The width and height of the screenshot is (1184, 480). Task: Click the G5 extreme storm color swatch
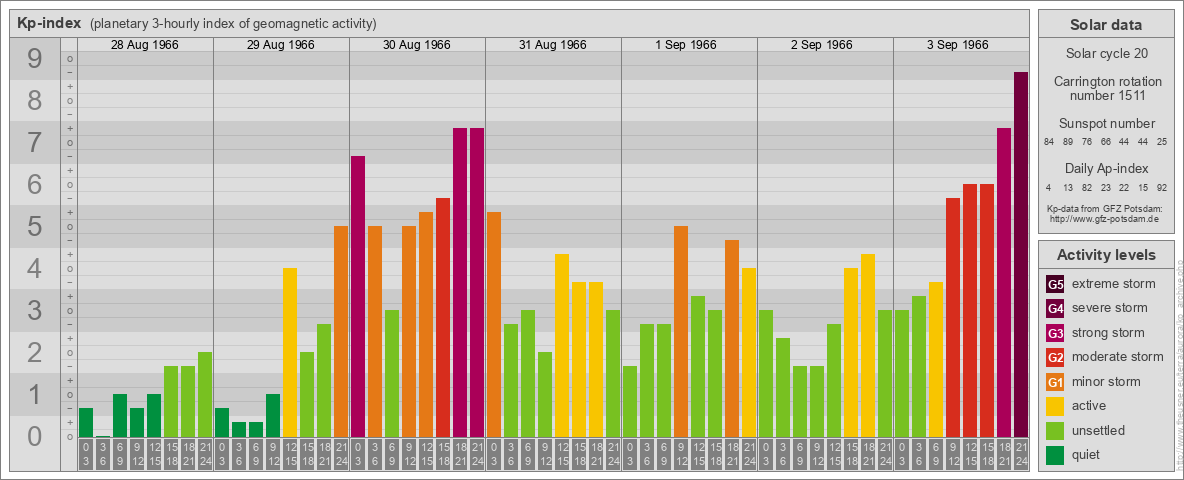1055,284
